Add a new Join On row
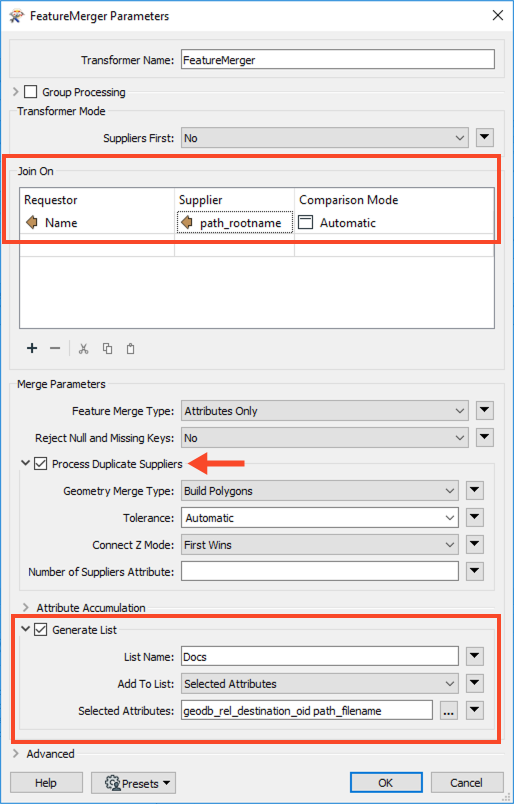 click(x=32, y=349)
